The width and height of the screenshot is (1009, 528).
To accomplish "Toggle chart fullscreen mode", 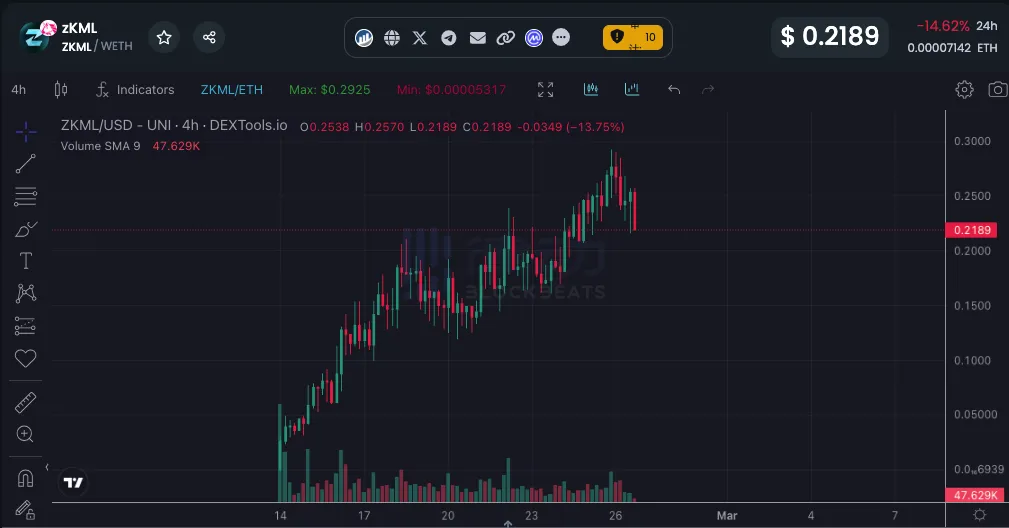I will tap(545, 89).
